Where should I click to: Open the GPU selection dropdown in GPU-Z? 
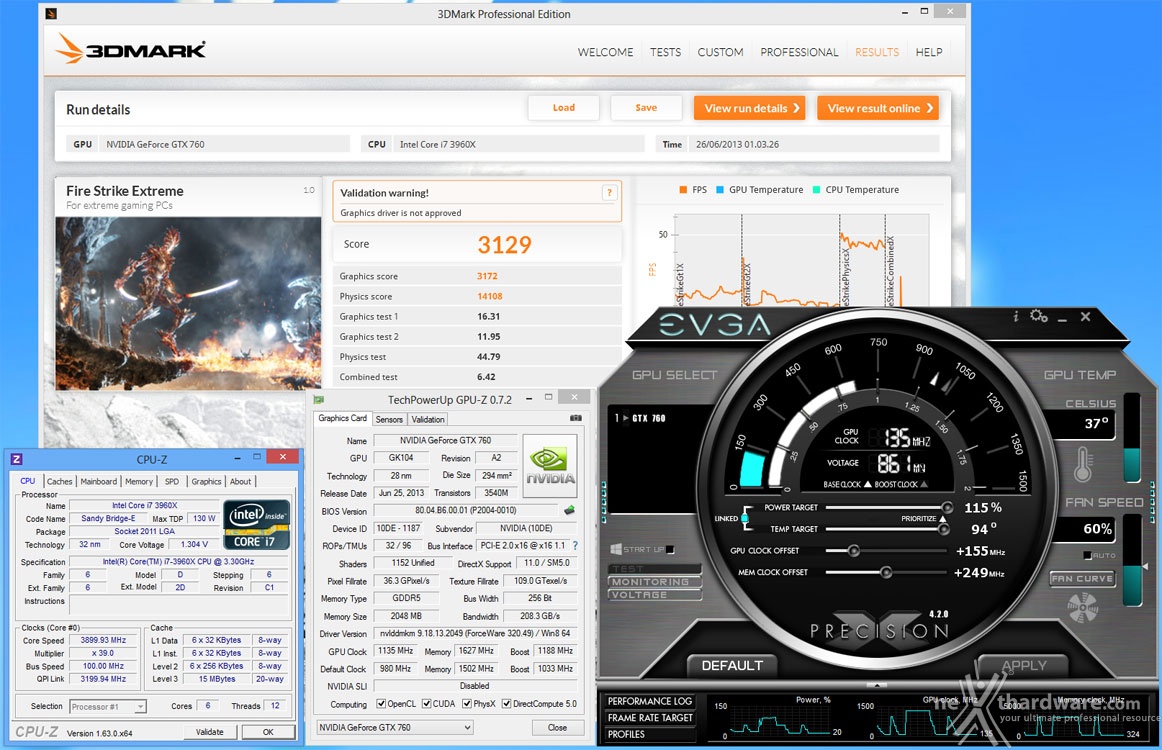click(395, 728)
